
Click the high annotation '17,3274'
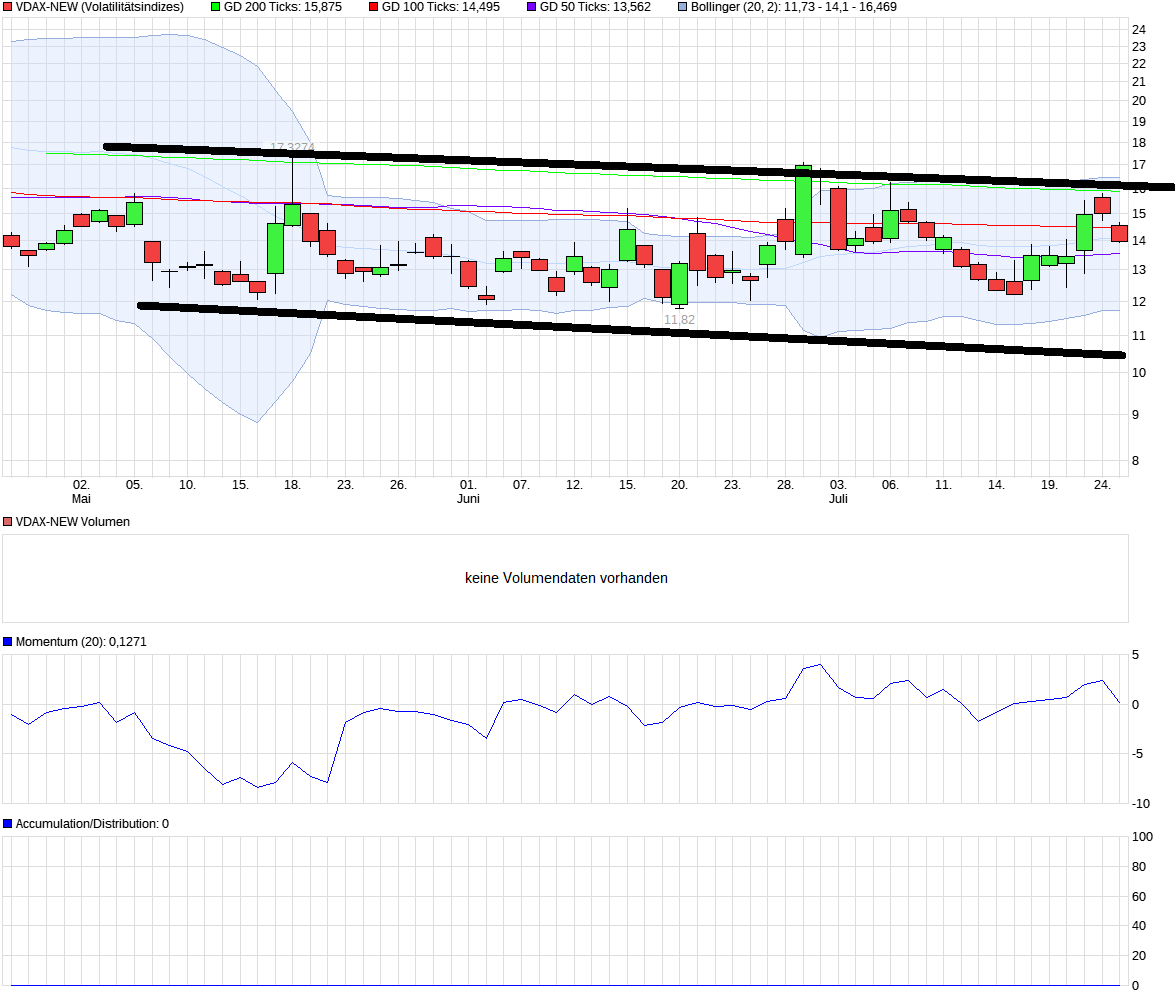click(292, 148)
